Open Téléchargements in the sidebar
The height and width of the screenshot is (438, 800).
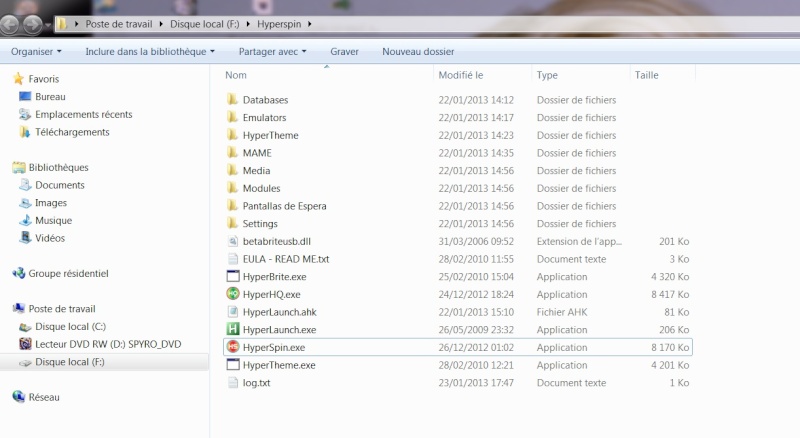click(x=72, y=132)
